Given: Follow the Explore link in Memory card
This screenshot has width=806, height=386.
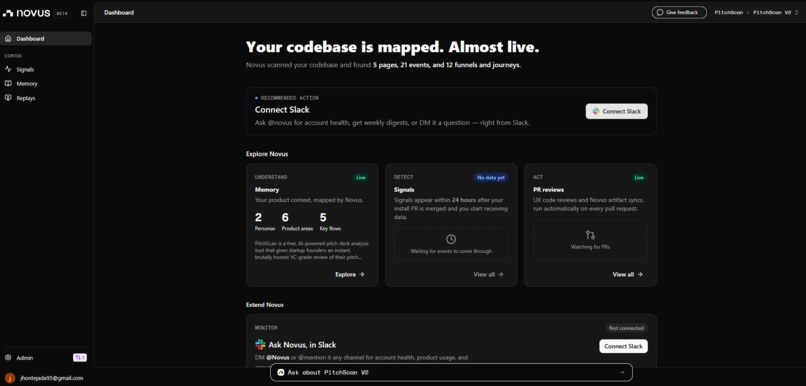Looking at the screenshot, I should coord(350,274).
